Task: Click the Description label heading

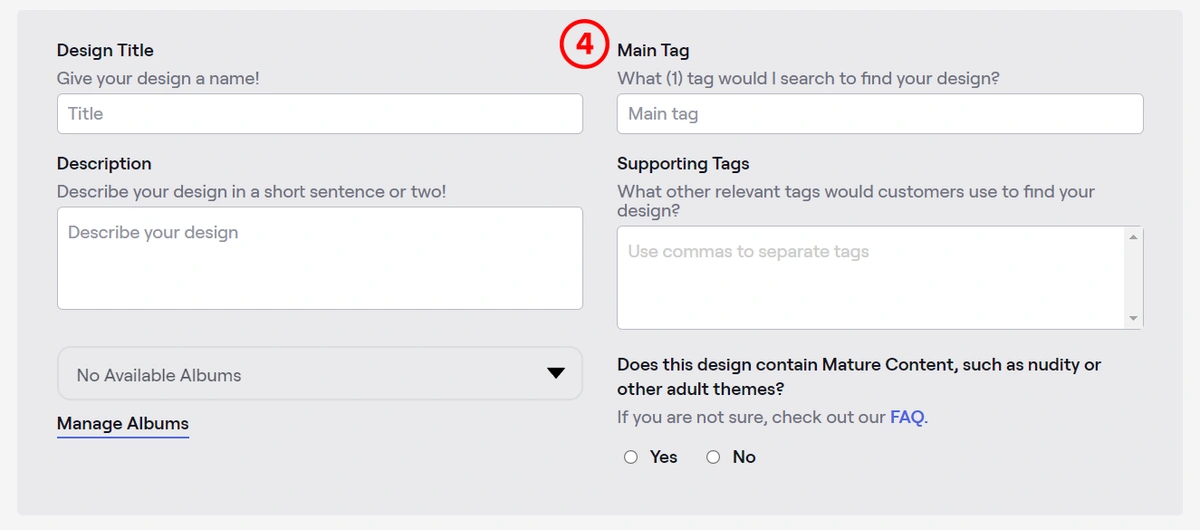Action: click(x=104, y=164)
